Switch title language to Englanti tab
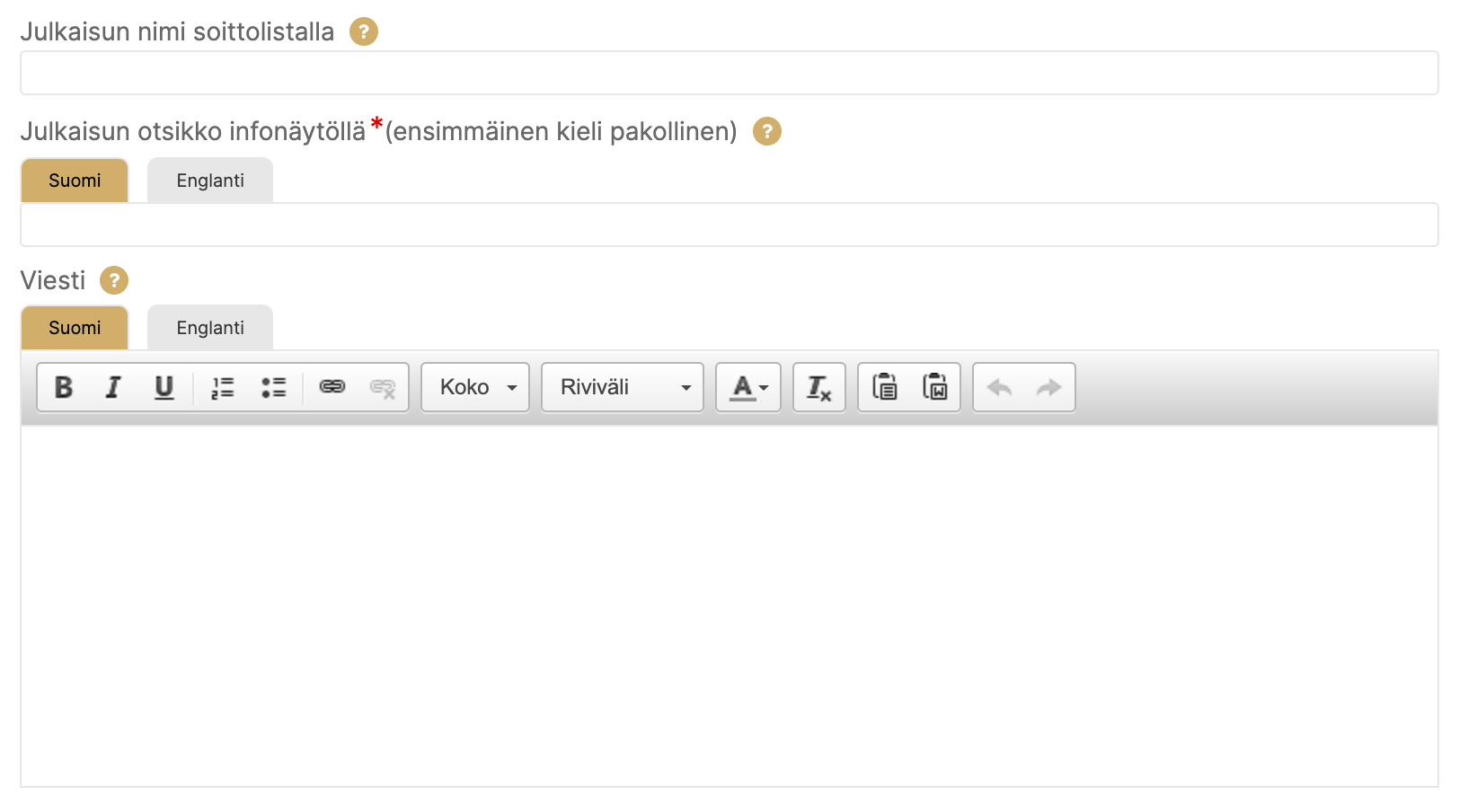This screenshot has width=1468, height=812. pyautogui.click(x=210, y=181)
